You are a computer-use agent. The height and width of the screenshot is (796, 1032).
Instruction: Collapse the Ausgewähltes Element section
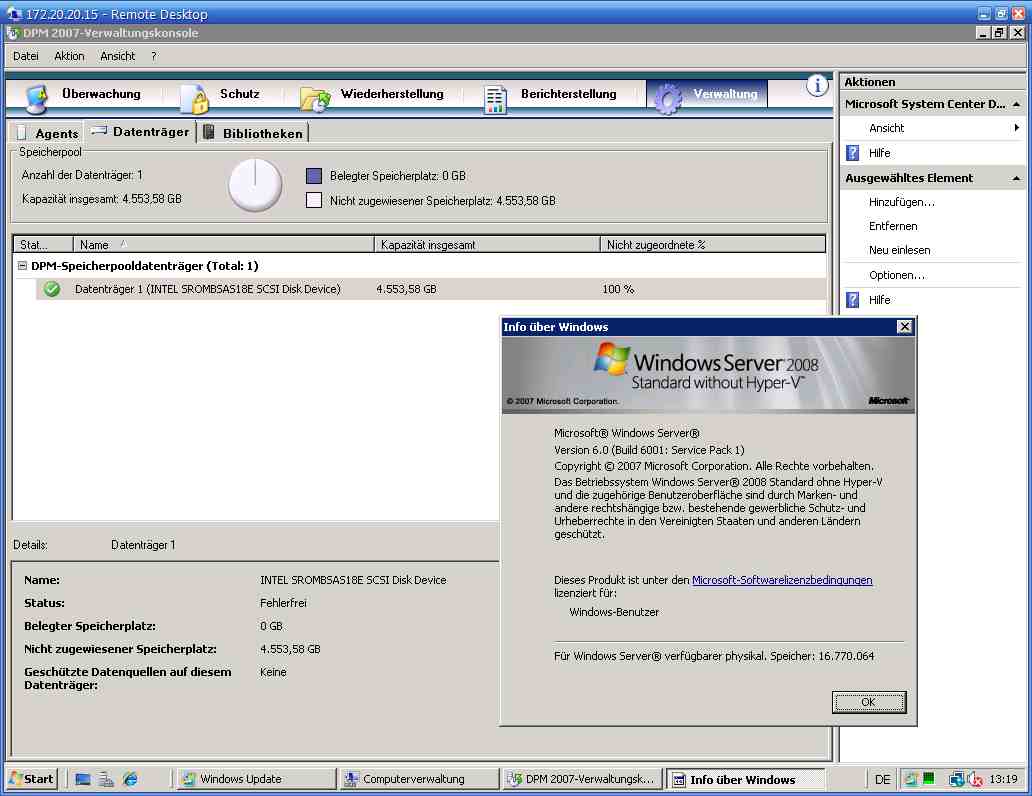pyautogui.click(x=1018, y=177)
